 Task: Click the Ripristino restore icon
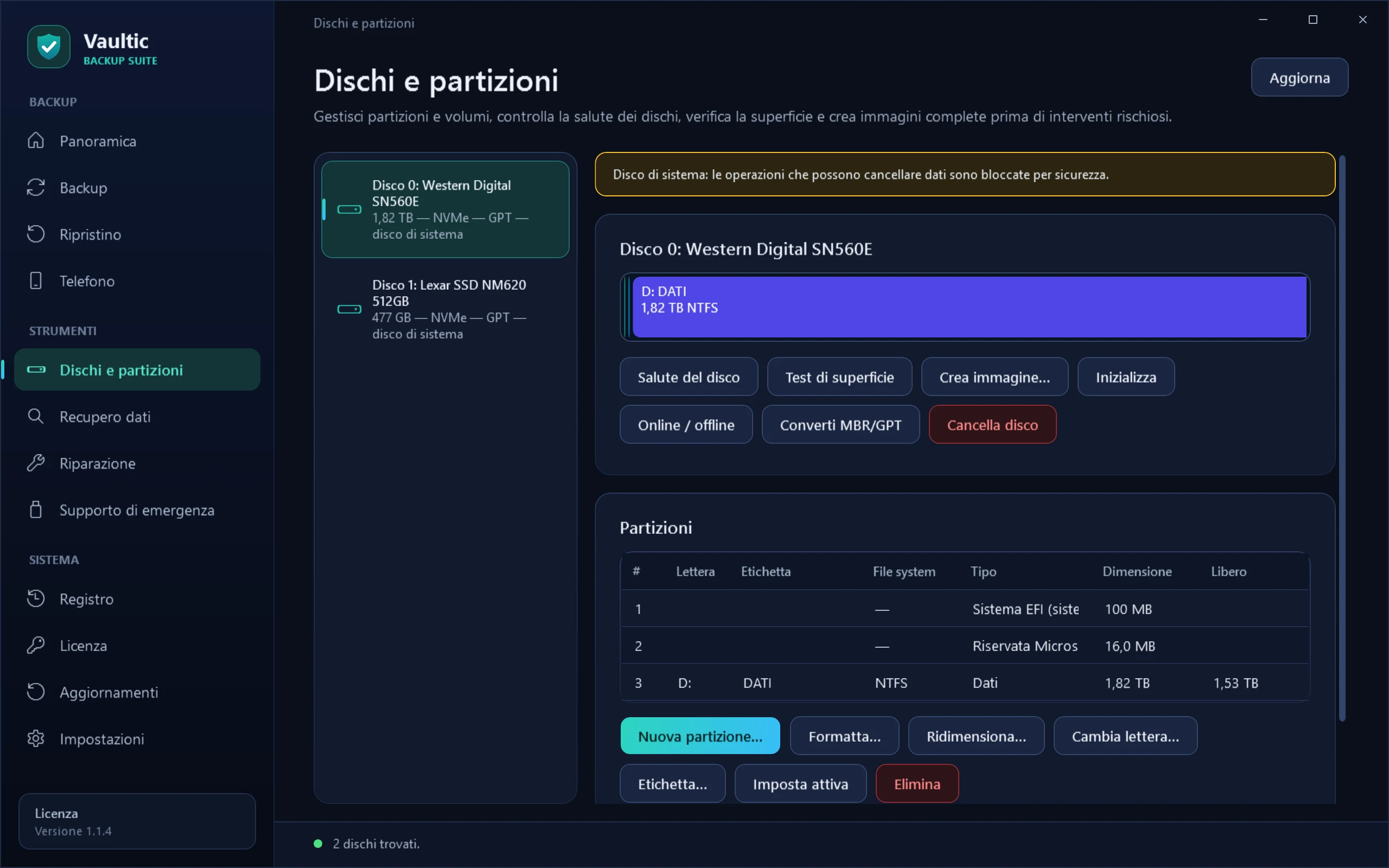coord(36,234)
